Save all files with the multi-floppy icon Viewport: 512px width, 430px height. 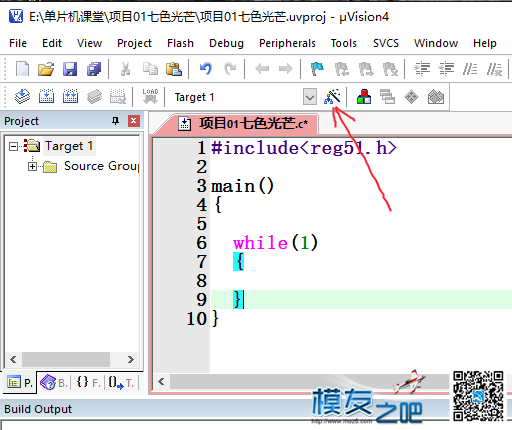click(94, 69)
